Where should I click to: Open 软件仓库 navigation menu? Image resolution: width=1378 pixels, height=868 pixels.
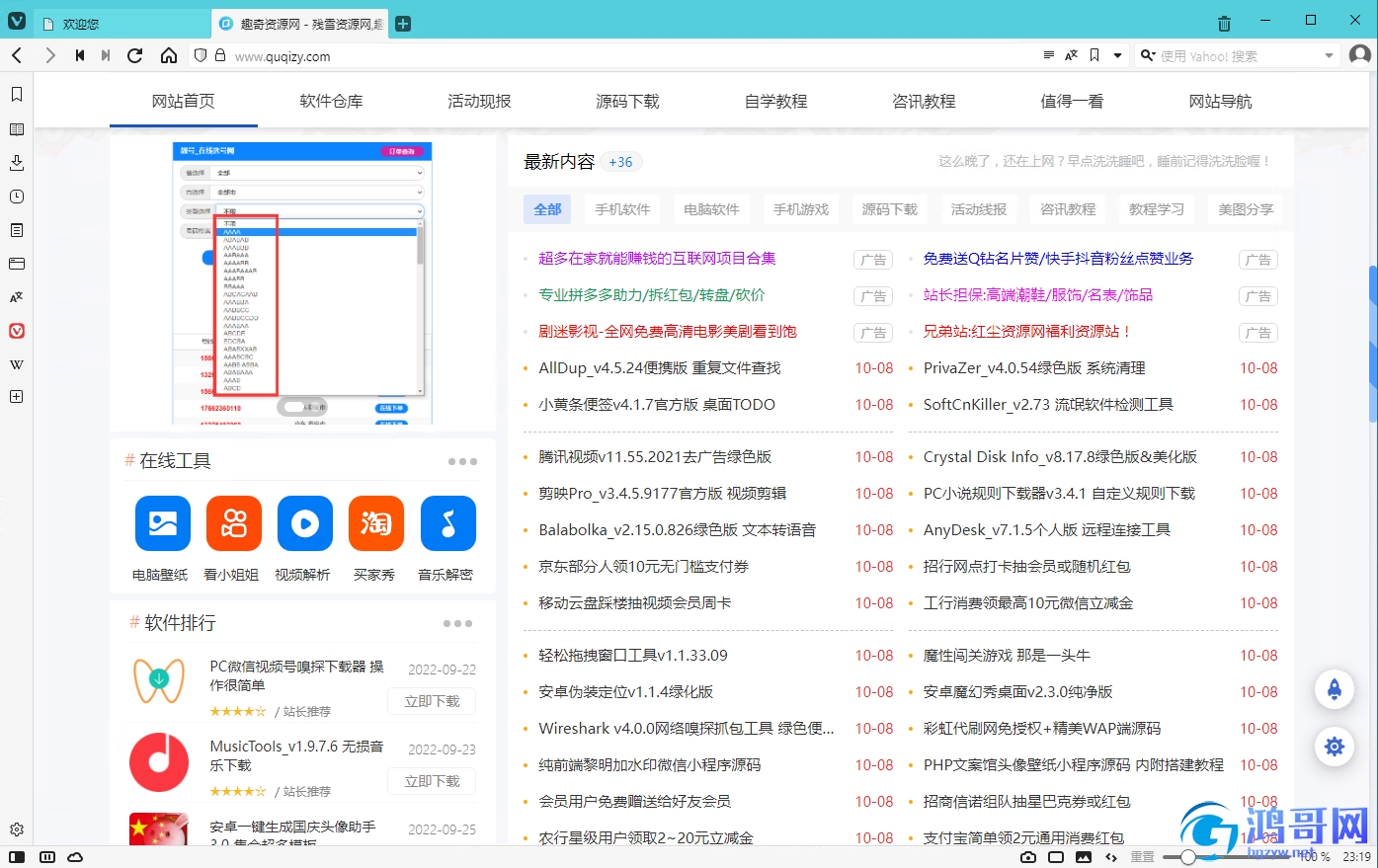pos(332,101)
